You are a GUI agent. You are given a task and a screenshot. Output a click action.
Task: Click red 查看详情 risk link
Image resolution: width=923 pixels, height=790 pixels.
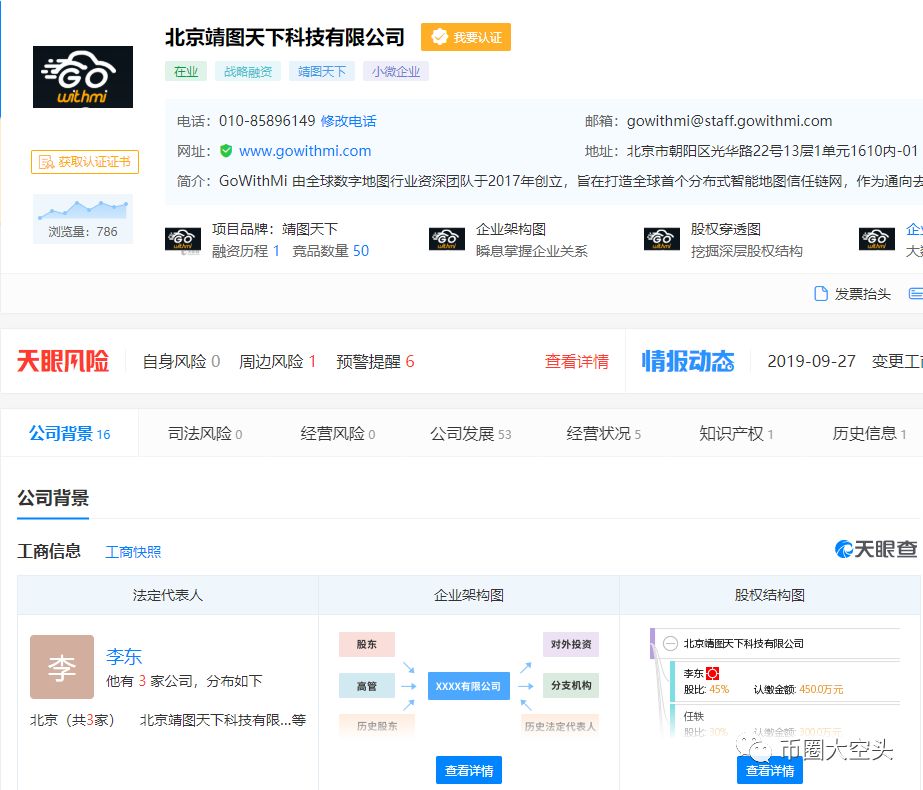(577, 361)
